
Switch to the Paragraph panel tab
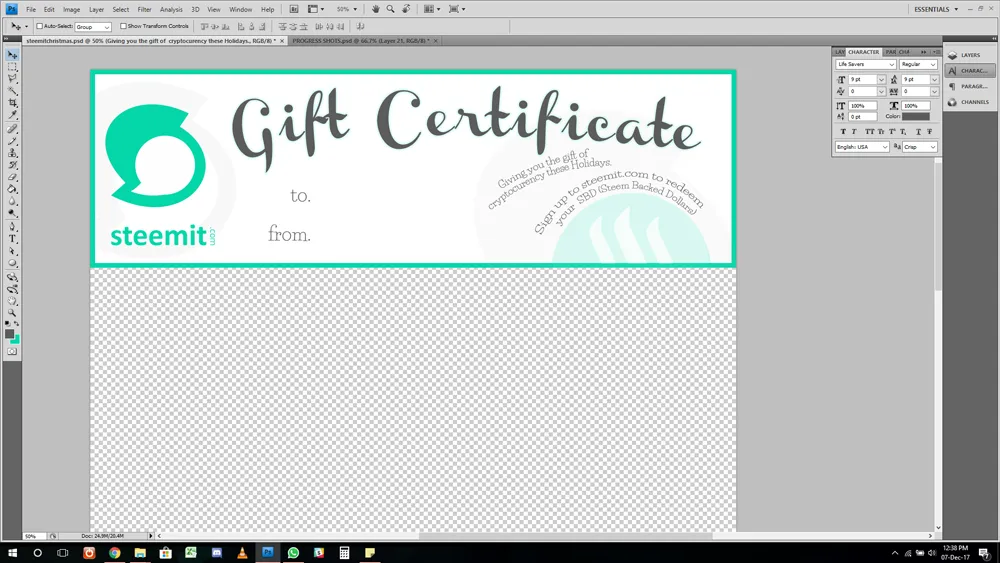(x=890, y=52)
